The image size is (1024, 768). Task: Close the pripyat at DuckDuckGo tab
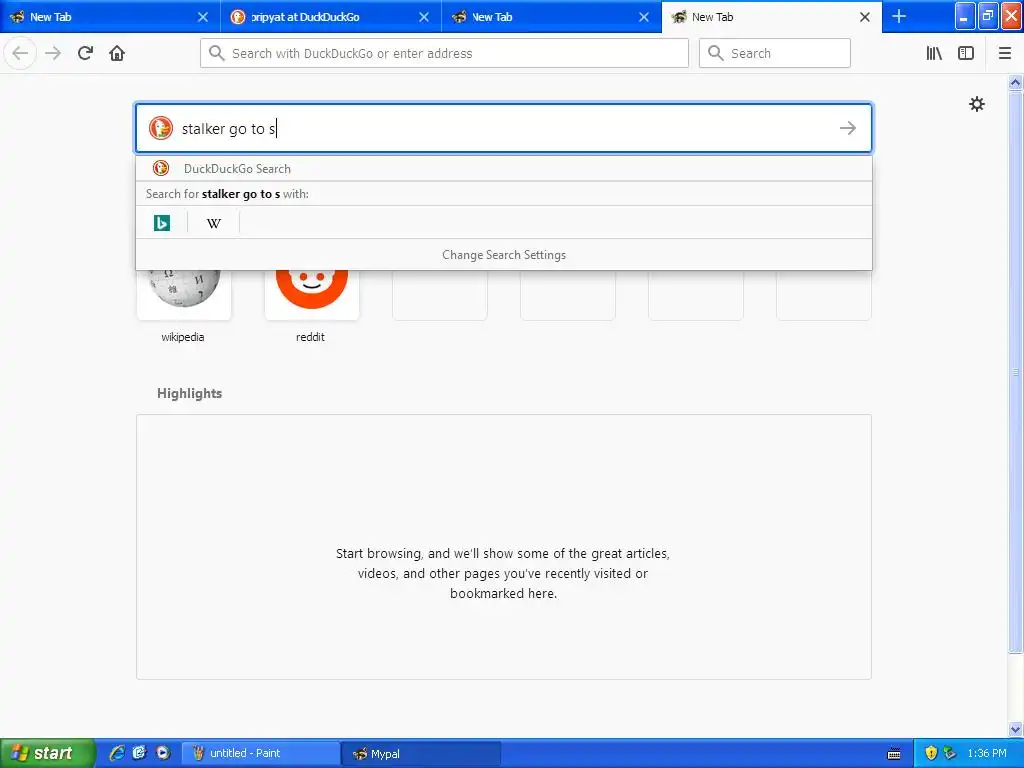tap(424, 17)
